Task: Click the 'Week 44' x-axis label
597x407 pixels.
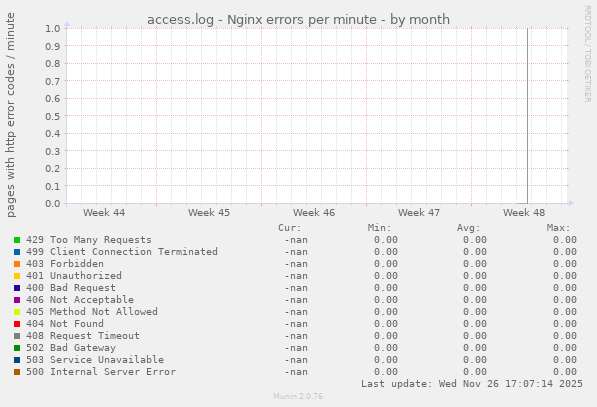Action: click(x=104, y=212)
